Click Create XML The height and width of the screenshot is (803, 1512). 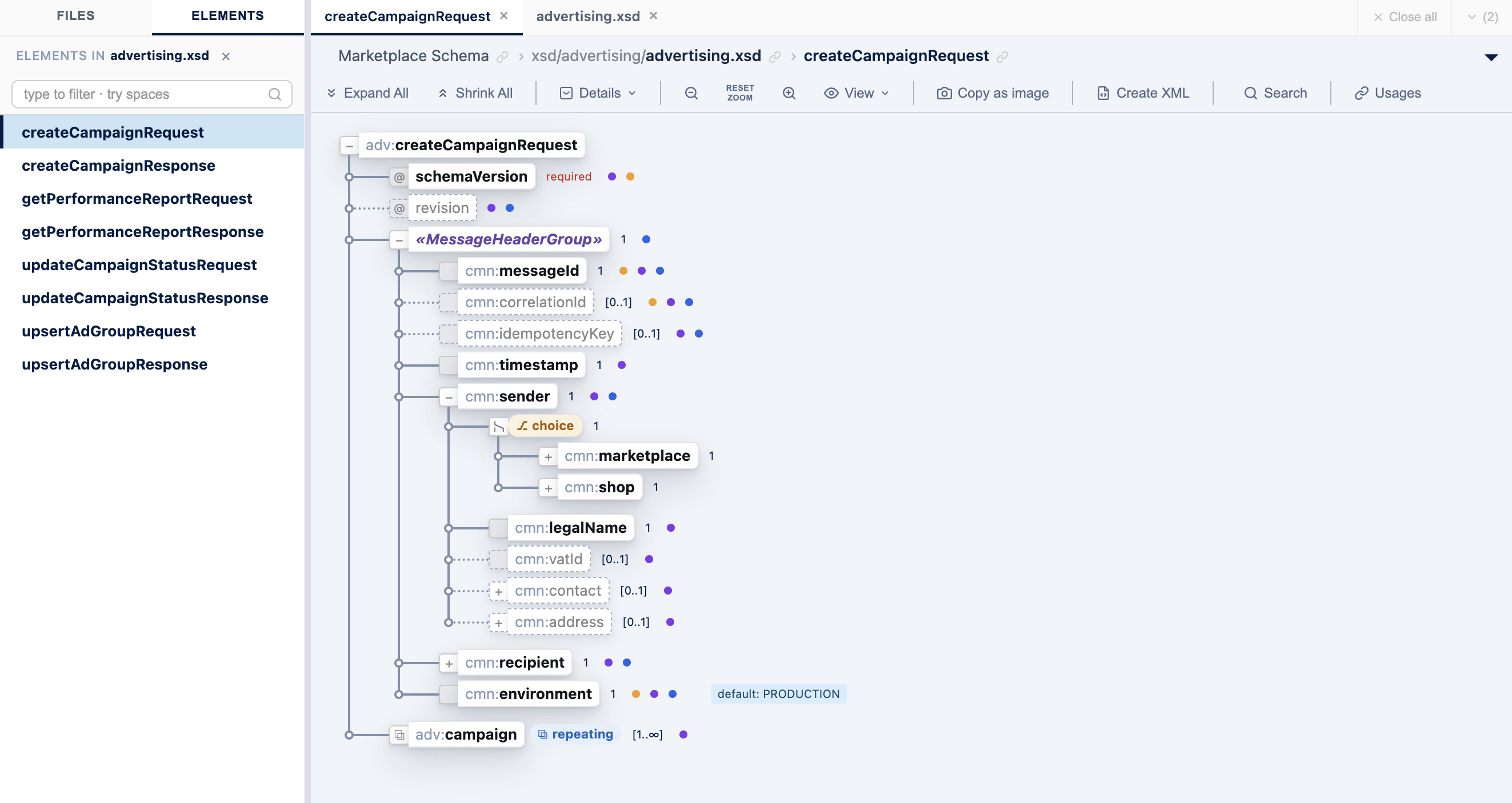[x=1143, y=93]
